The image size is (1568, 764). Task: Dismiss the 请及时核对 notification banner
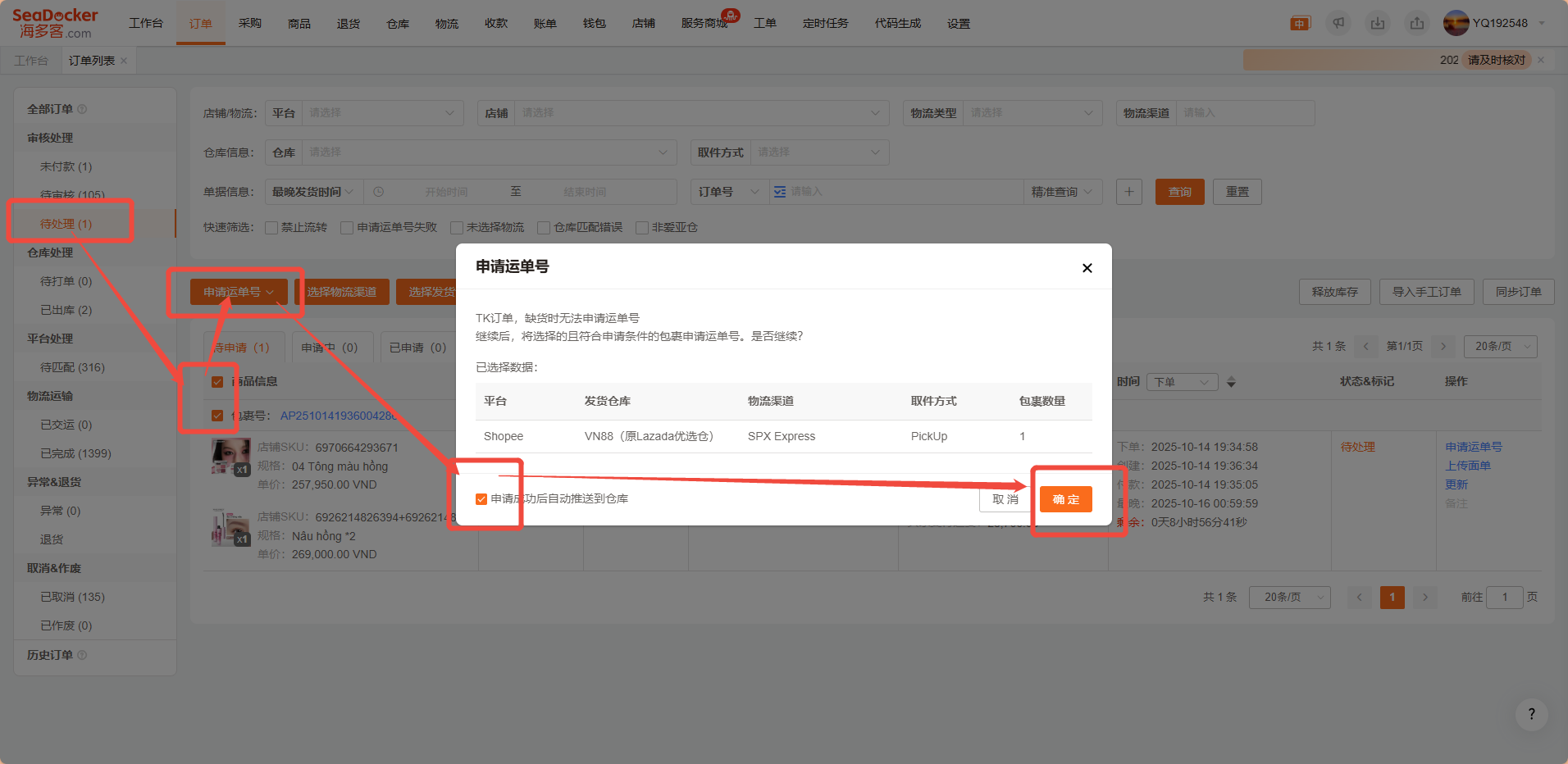(1541, 60)
